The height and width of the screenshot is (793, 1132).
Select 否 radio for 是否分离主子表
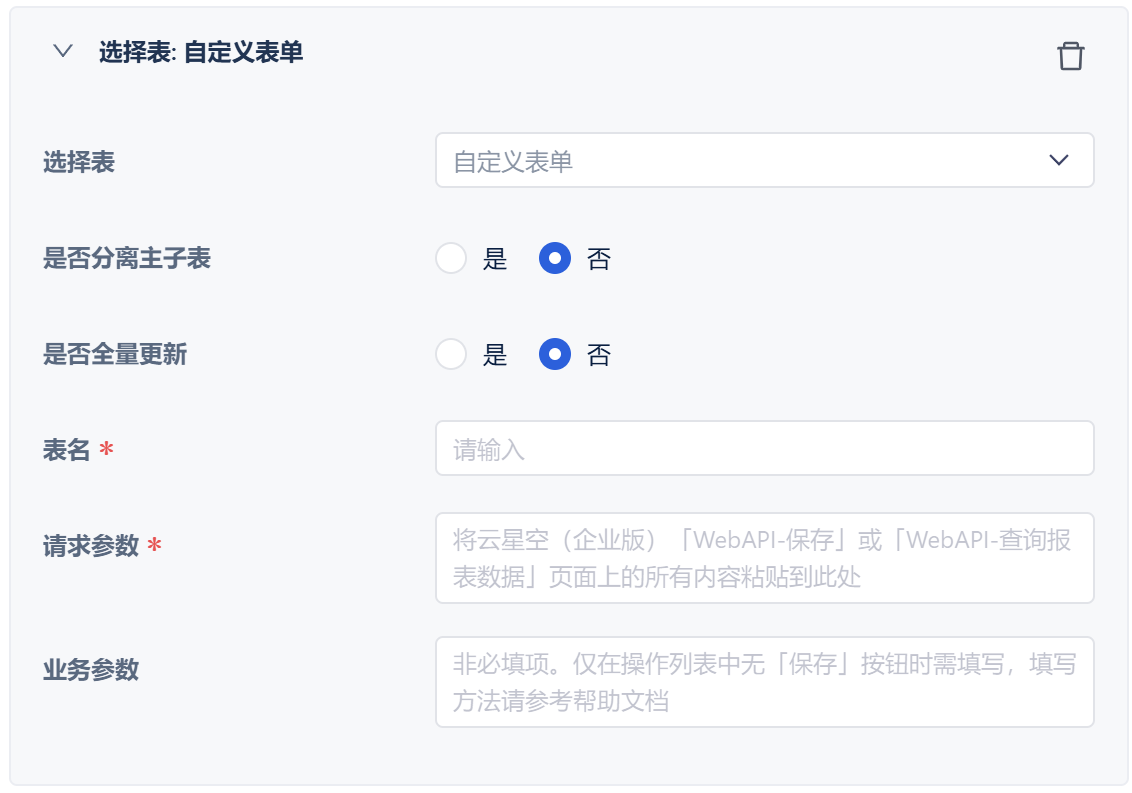555,259
